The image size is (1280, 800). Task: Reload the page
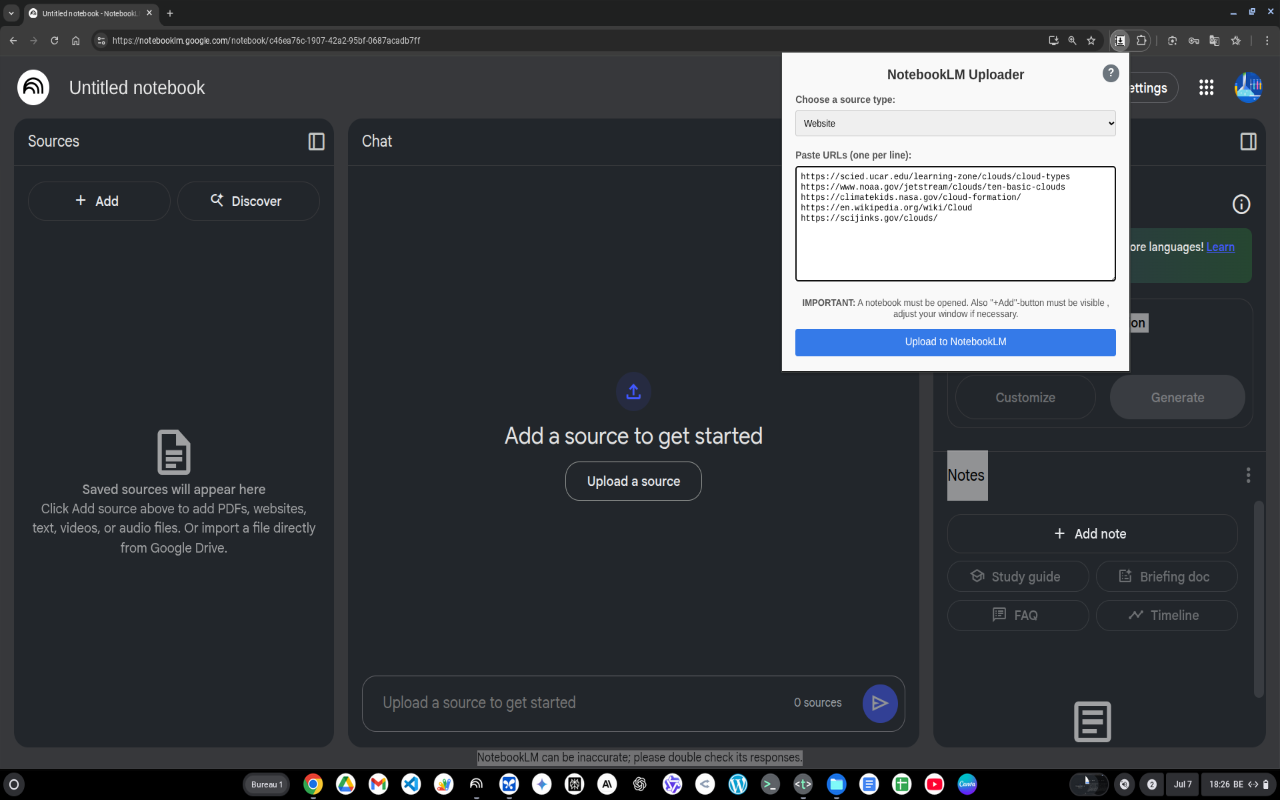point(54,41)
